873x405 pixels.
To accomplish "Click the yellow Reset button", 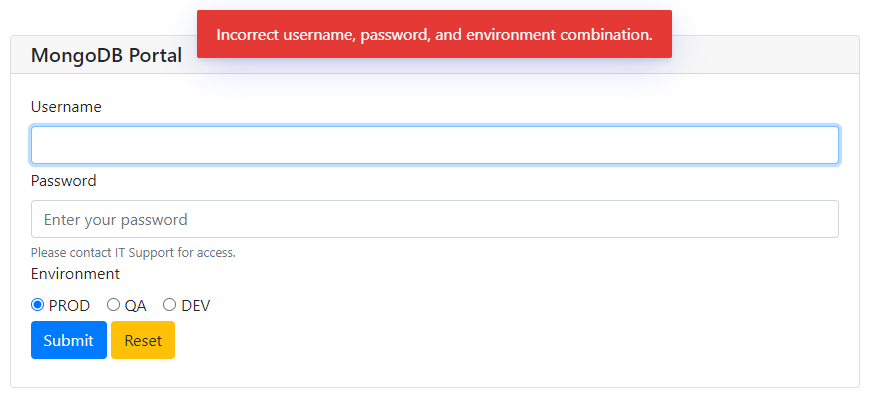I will [x=143, y=340].
